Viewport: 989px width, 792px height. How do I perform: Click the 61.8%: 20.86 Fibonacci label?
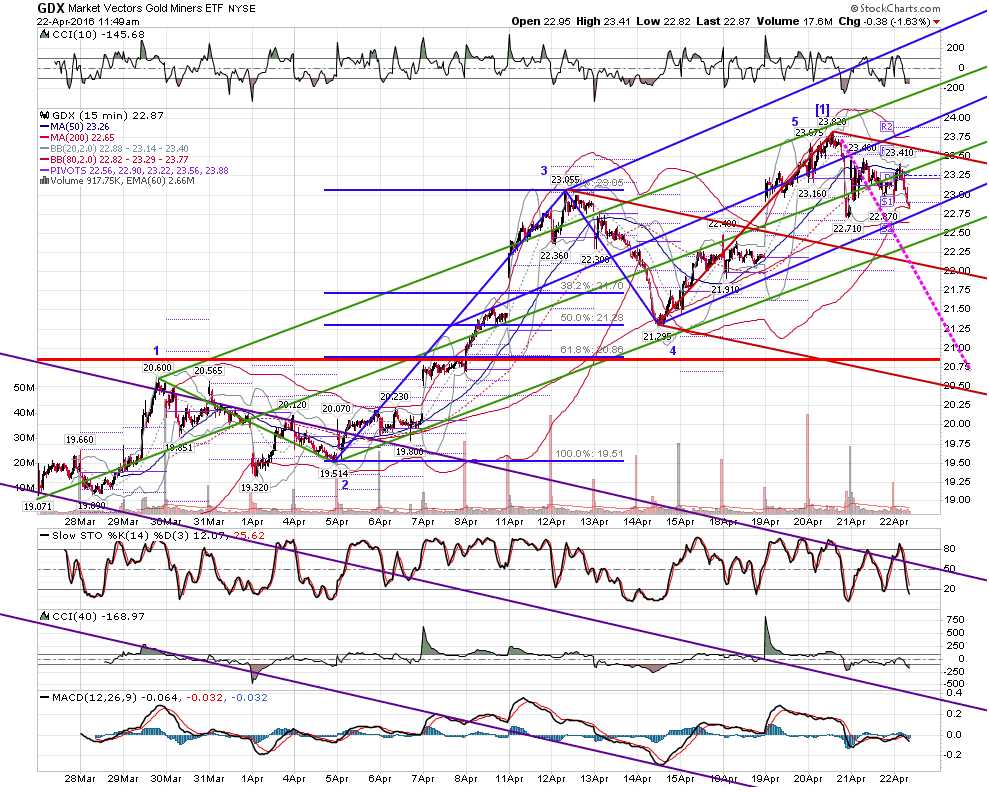coord(592,349)
